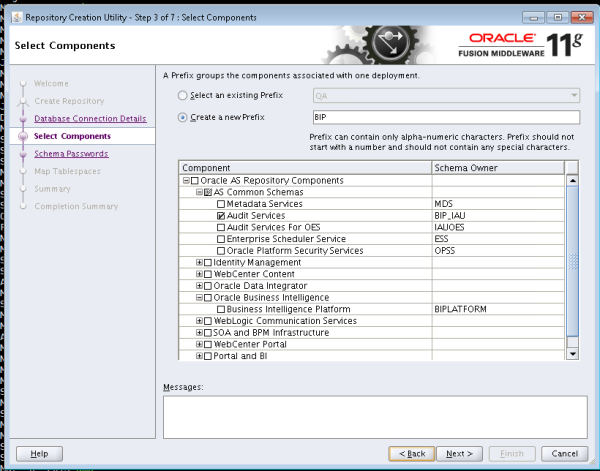This screenshot has height=471, width=600.
Task: Click the Java icon in title bar
Action: [17, 17]
